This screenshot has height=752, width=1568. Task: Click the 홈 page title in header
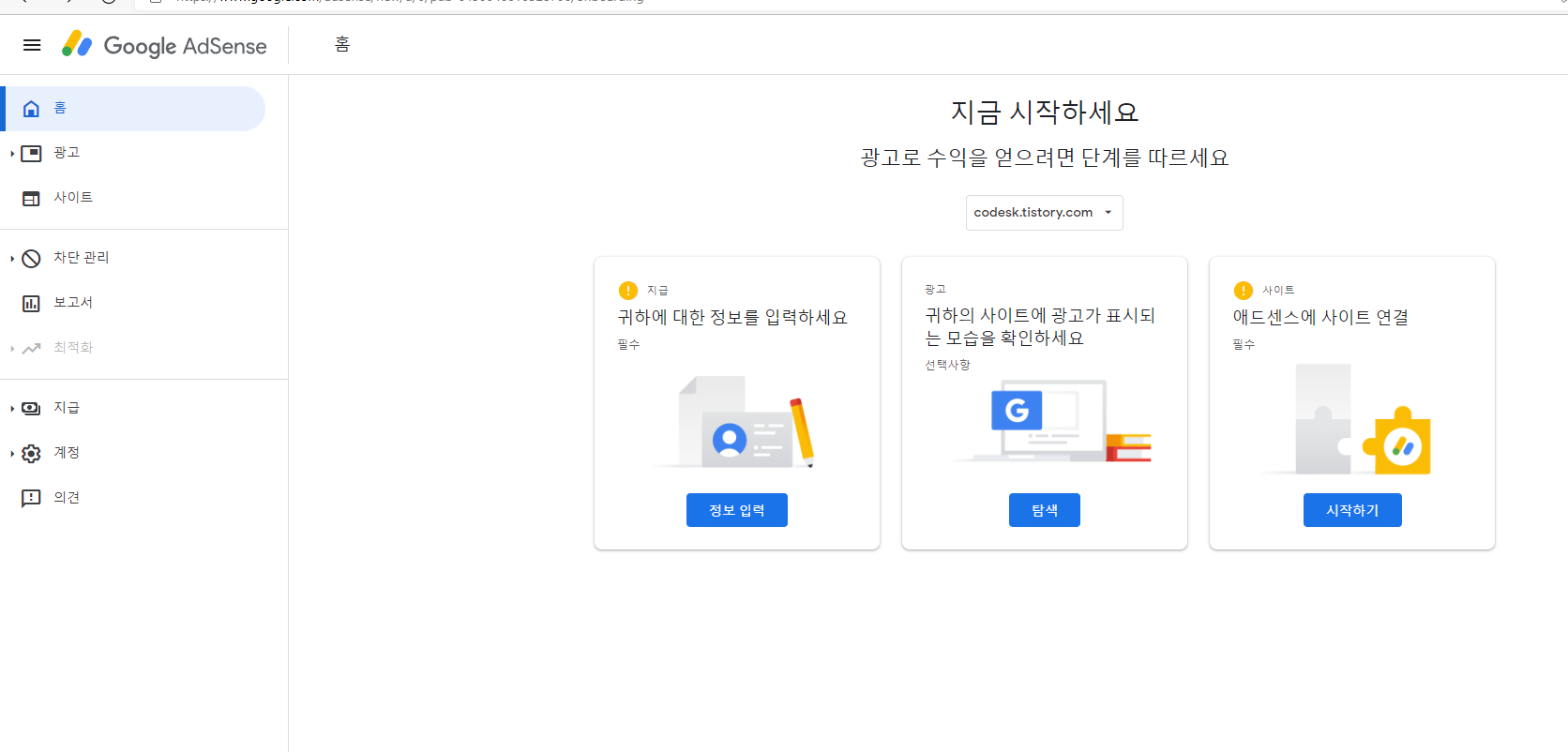tap(342, 44)
